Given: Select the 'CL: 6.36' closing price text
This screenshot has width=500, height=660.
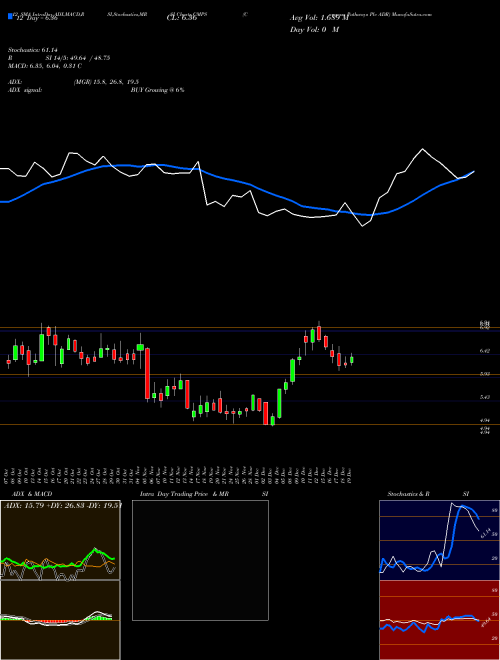Looking at the screenshot, I should point(181,18).
